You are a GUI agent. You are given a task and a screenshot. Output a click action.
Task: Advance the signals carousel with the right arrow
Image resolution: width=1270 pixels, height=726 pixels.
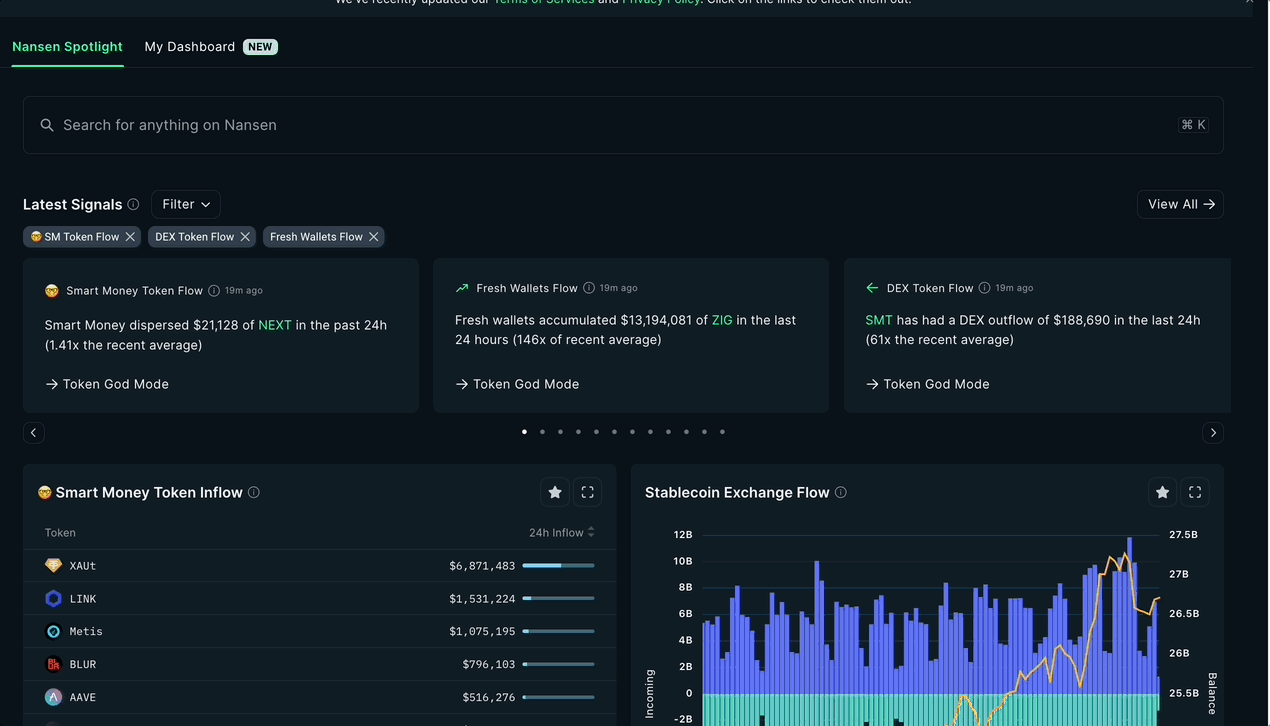click(1213, 432)
